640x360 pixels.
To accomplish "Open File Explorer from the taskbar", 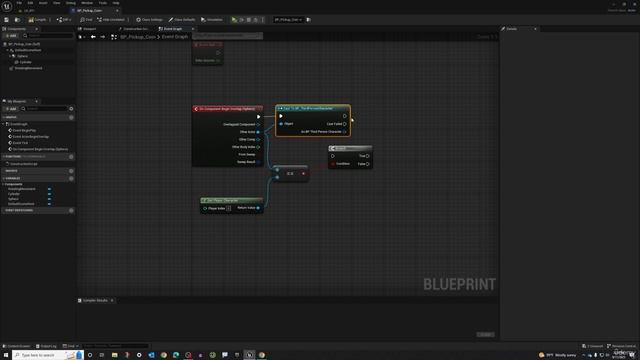I will point(115,355).
